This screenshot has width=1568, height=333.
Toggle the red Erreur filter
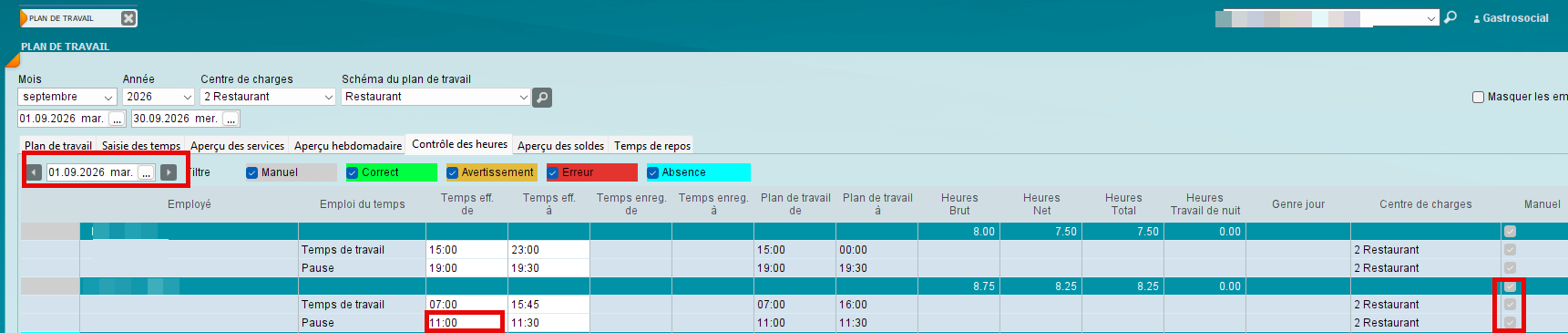pyautogui.click(x=553, y=172)
